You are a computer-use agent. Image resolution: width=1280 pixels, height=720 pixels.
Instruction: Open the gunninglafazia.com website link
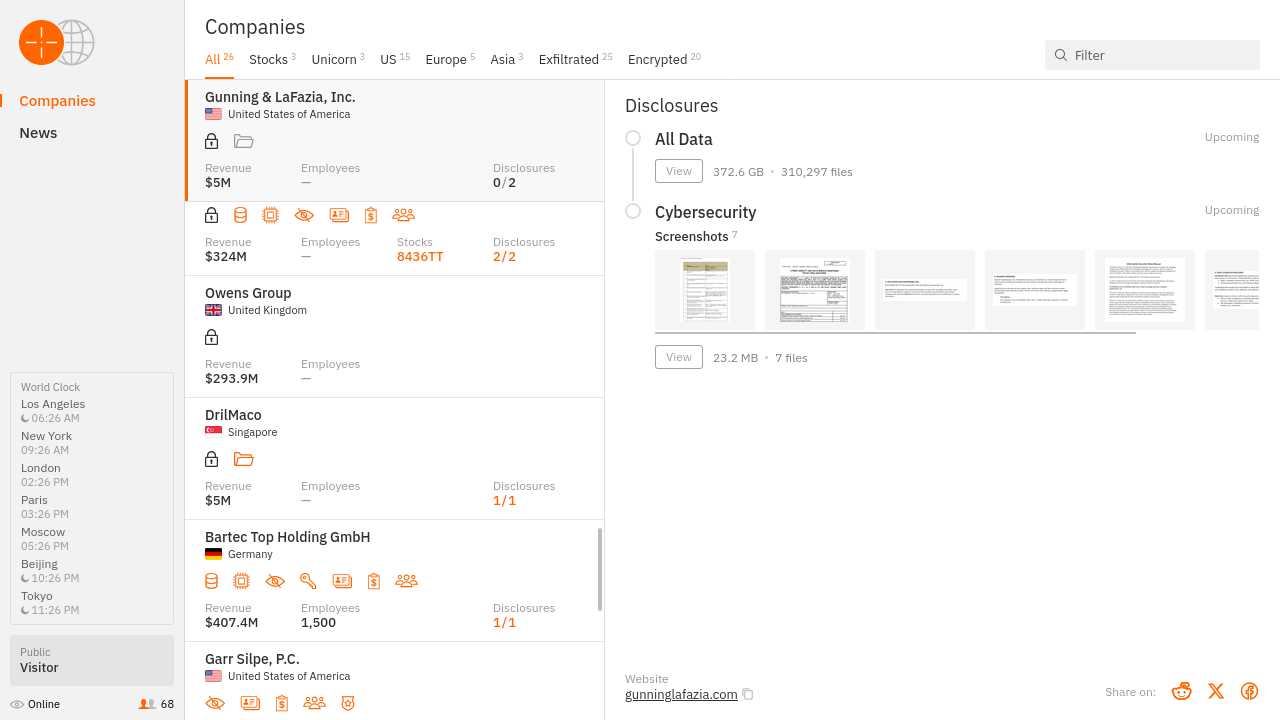681,694
